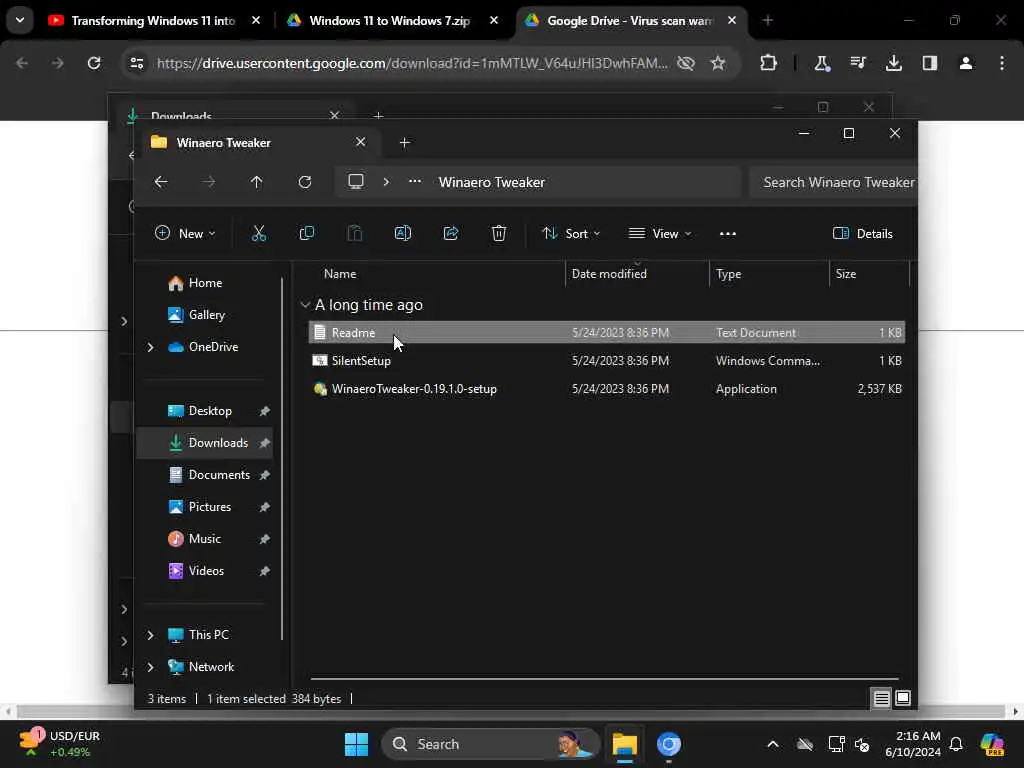The width and height of the screenshot is (1024, 768).
Task: Click third-party cookies eye icon
Action: click(686, 63)
